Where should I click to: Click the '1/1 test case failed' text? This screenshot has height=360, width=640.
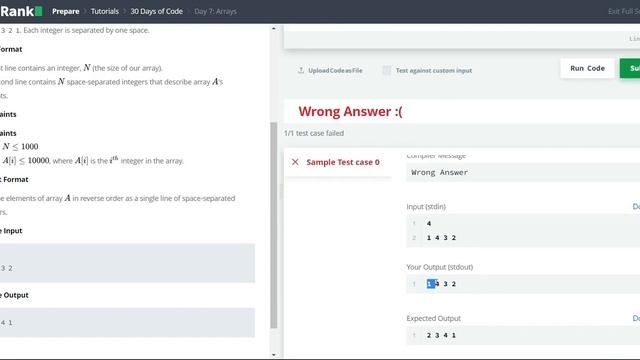[x=314, y=133]
